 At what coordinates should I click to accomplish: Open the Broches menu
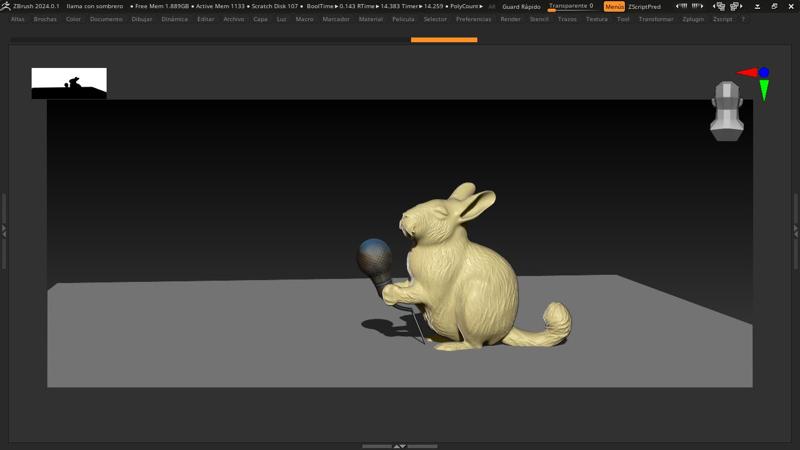click(45, 19)
